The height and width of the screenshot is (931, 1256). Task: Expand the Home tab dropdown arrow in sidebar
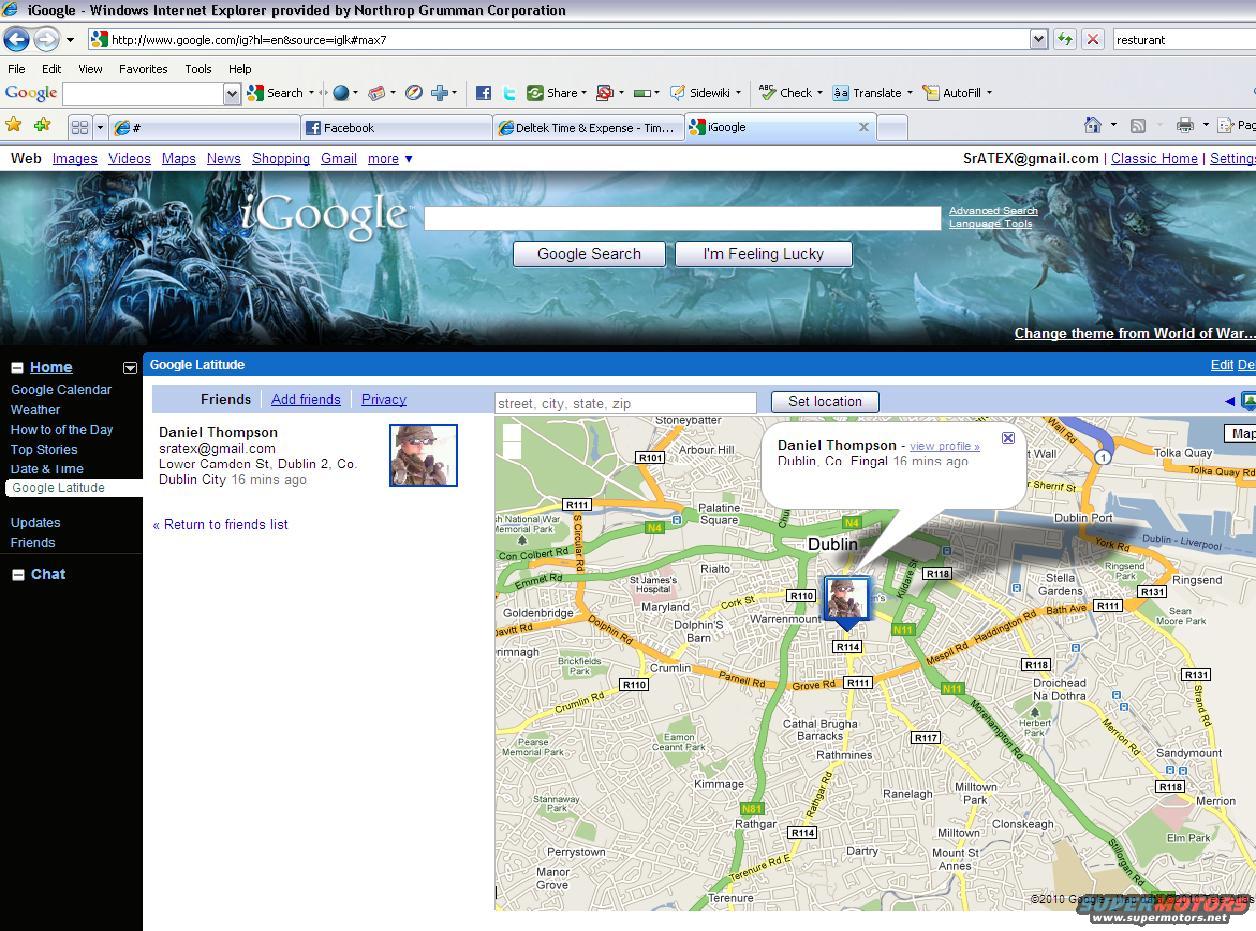(x=129, y=368)
